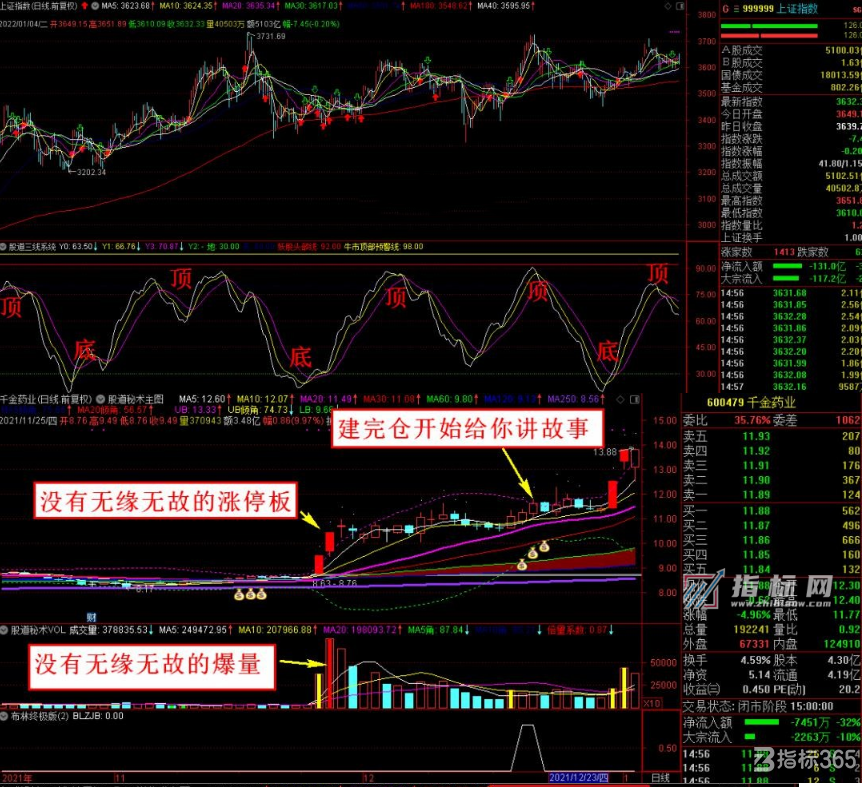Image resolution: width=865 pixels, height=787 pixels.
Task: Click the BLZJB: 0.00 reading
Action: point(98,716)
